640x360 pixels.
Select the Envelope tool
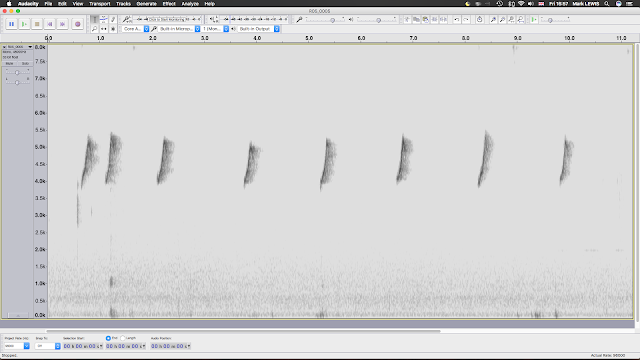tap(104, 19)
